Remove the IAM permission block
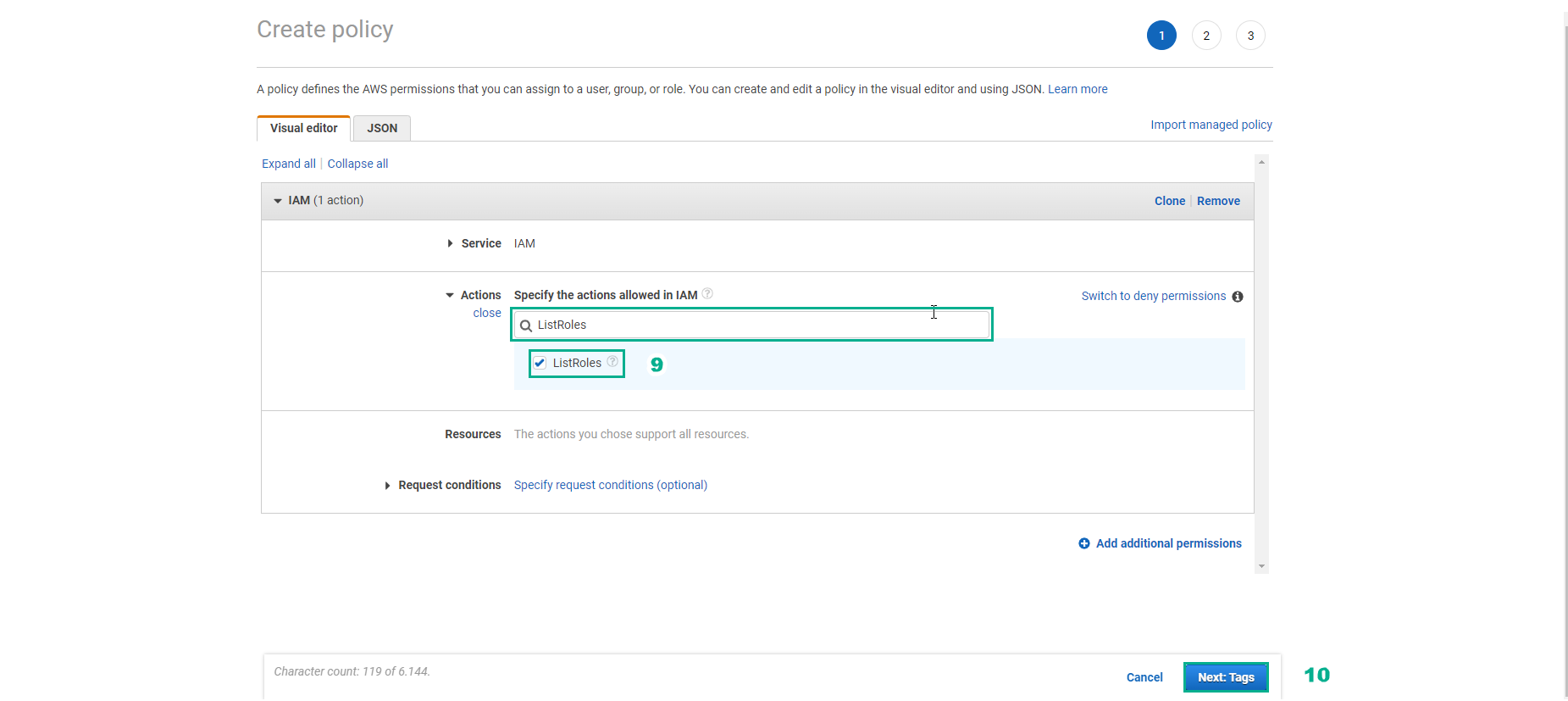This screenshot has height=701, width=1568. 1218,201
